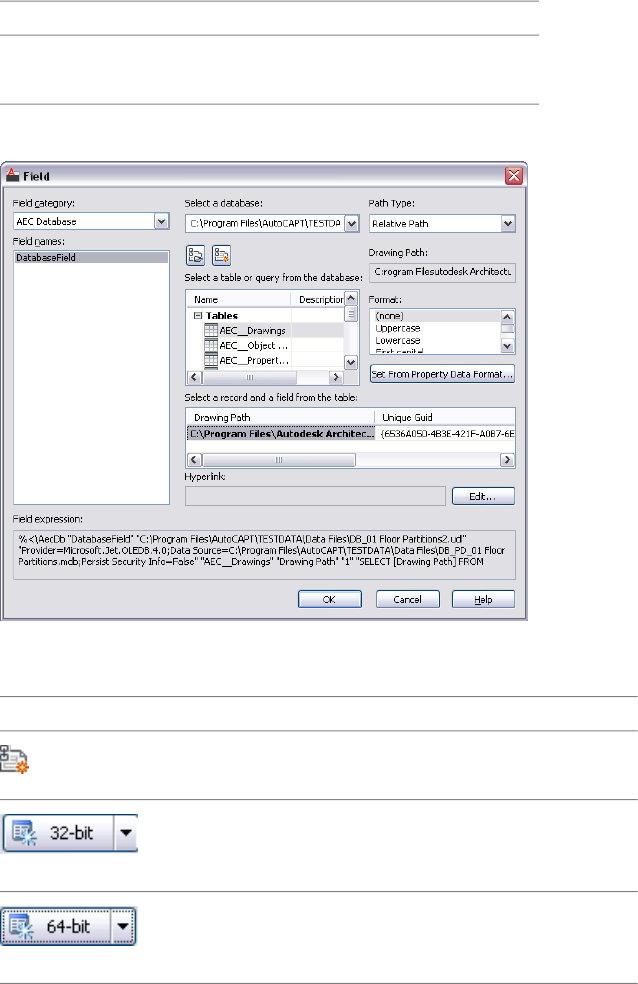Click scroll right arrow in tables list

(x=336, y=377)
